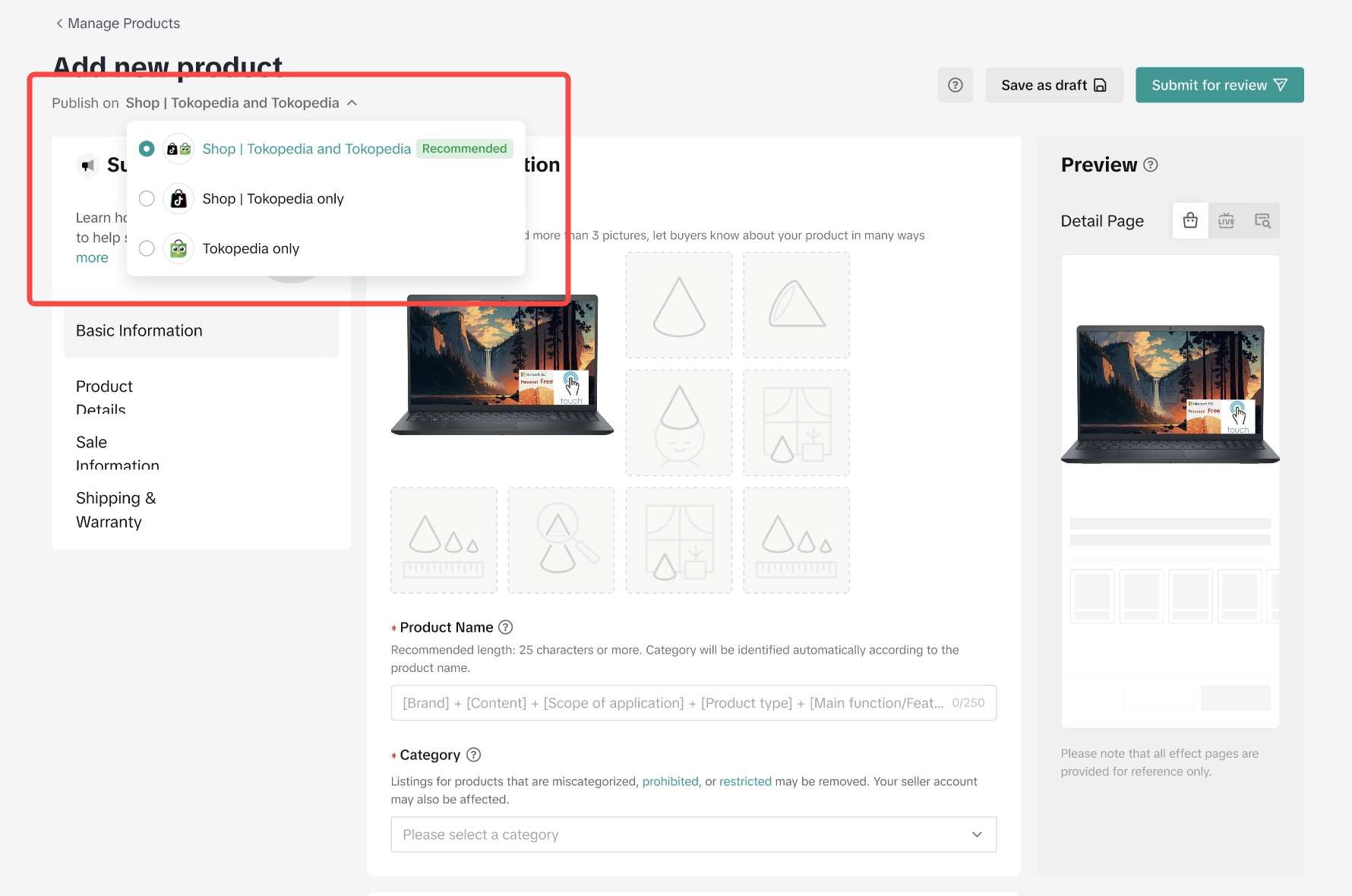Image resolution: width=1352 pixels, height=896 pixels.
Task: Open the prohibited products link
Action: coord(670,781)
